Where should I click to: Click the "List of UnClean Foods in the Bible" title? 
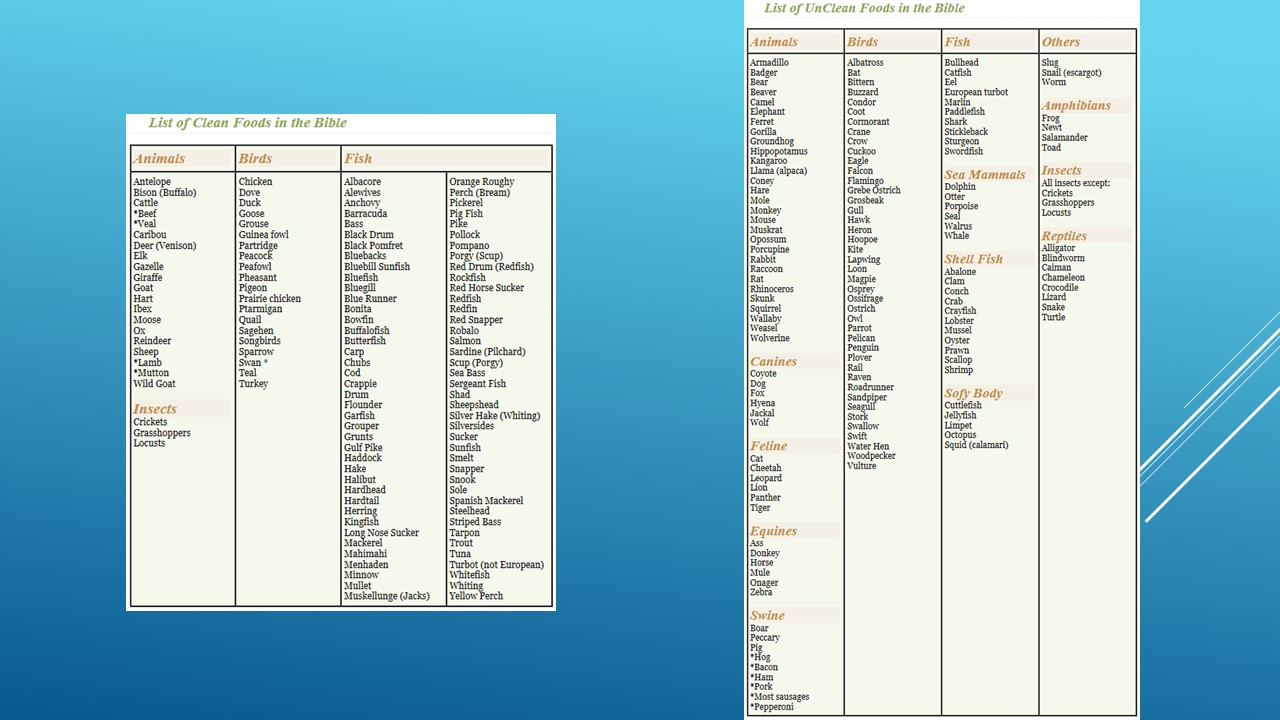[x=864, y=8]
